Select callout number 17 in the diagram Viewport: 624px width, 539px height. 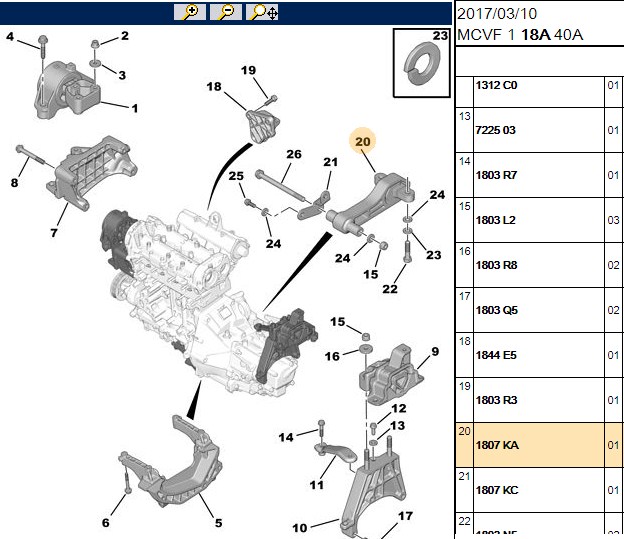405,516
